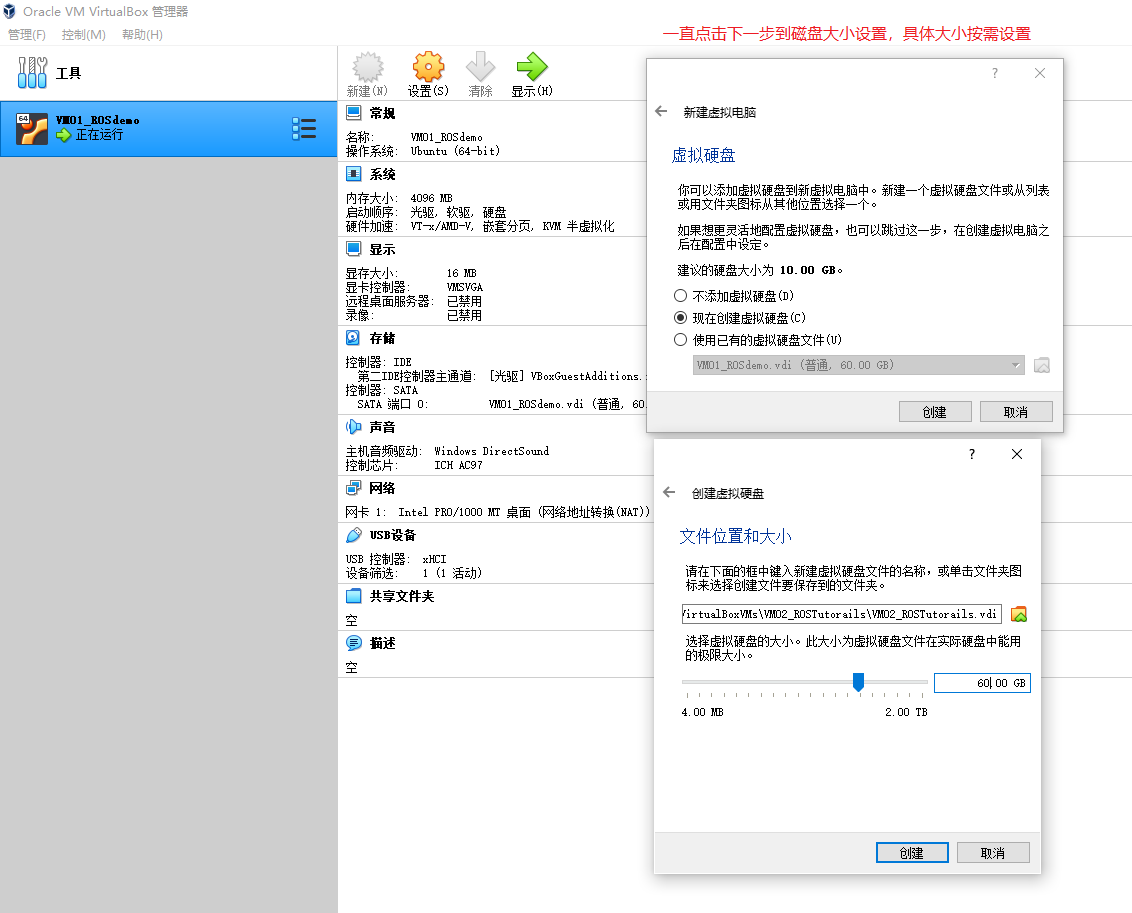Click the 60.00 GB size input field
This screenshot has height=913, width=1132.
pos(981,682)
